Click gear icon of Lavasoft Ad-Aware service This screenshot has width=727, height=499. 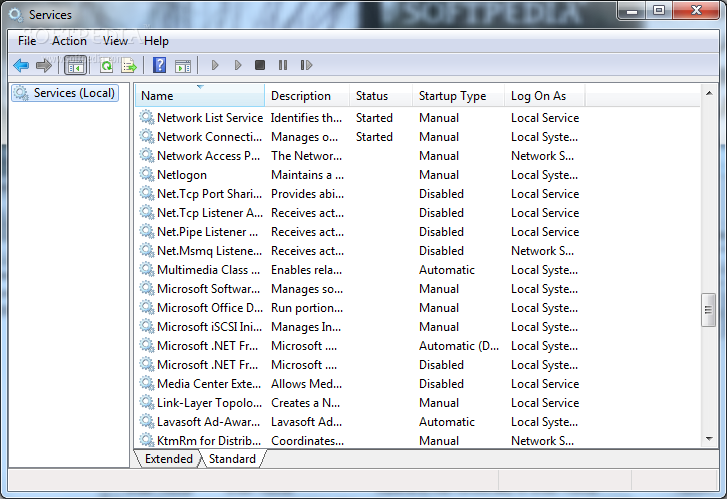click(x=147, y=422)
